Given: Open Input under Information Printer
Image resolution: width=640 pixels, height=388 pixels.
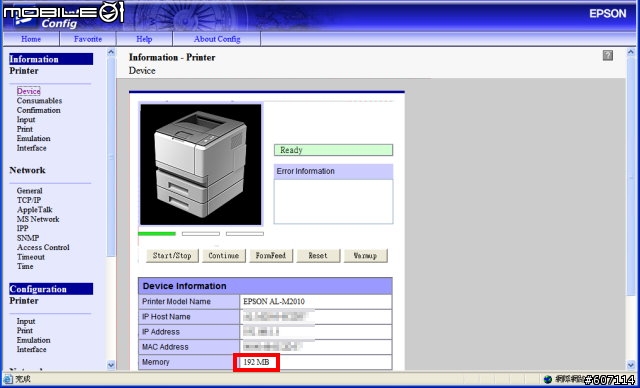Looking at the screenshot, I should 26,120.
